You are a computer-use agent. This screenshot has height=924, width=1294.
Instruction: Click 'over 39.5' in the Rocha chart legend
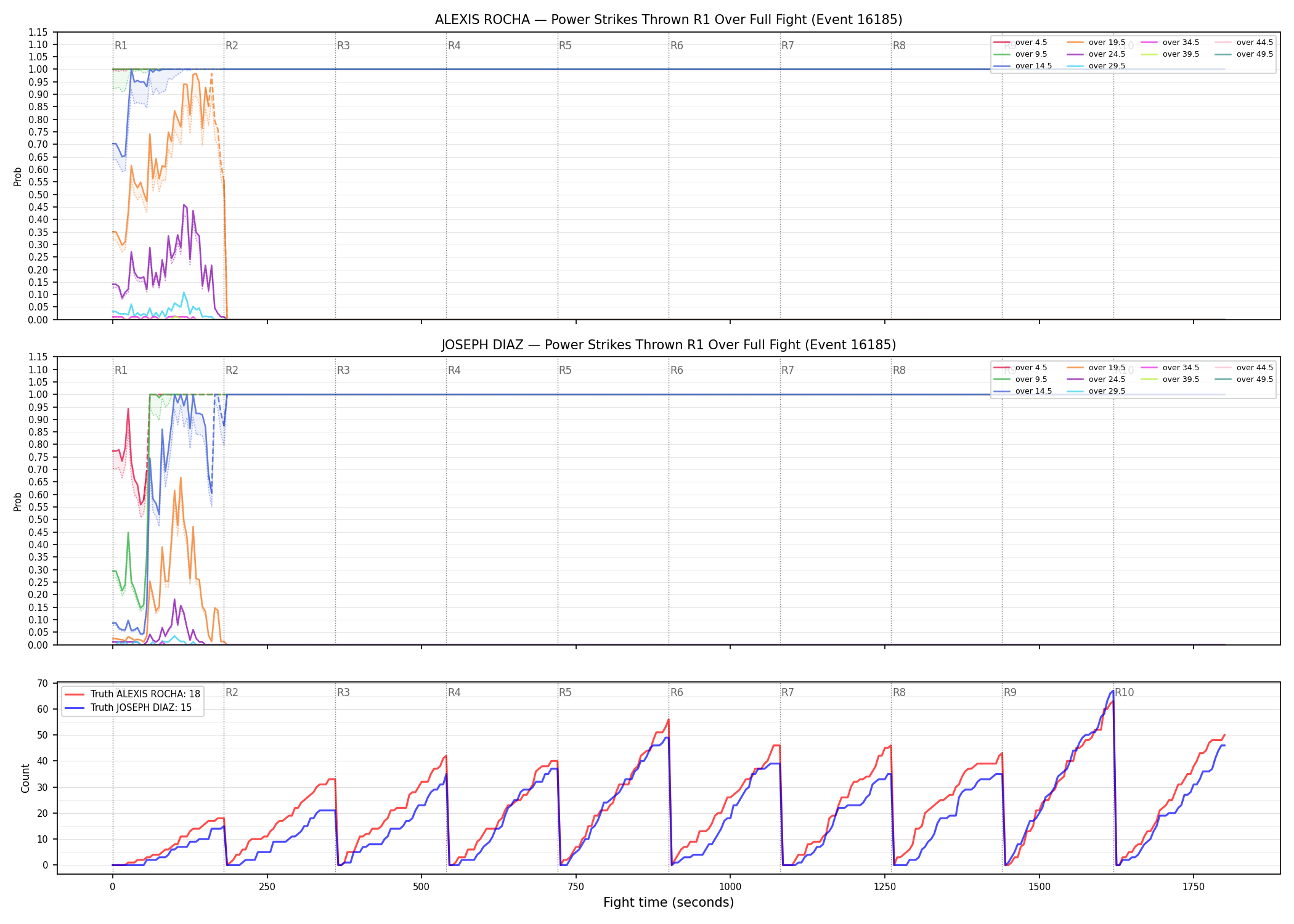1181,54
